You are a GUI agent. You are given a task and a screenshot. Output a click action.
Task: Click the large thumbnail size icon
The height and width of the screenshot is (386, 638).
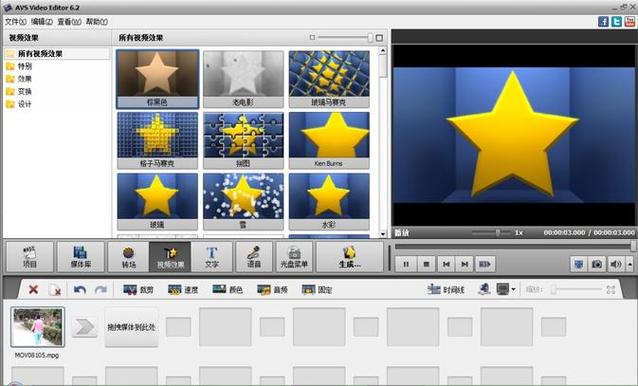379,37
